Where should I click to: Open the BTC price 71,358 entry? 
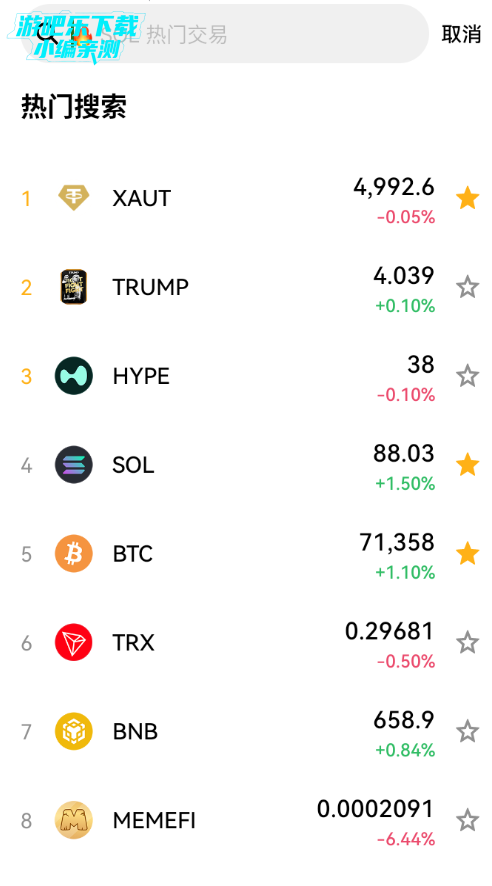point(246,554)
